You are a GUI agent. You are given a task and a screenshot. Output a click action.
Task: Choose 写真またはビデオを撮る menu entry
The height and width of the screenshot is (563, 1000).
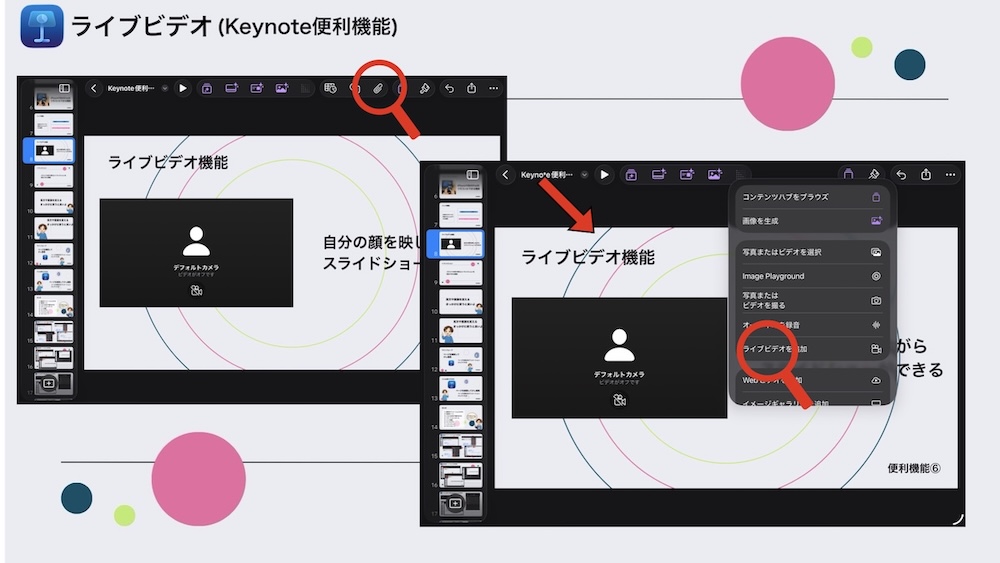pyautogui.click(x=811, y=300)
